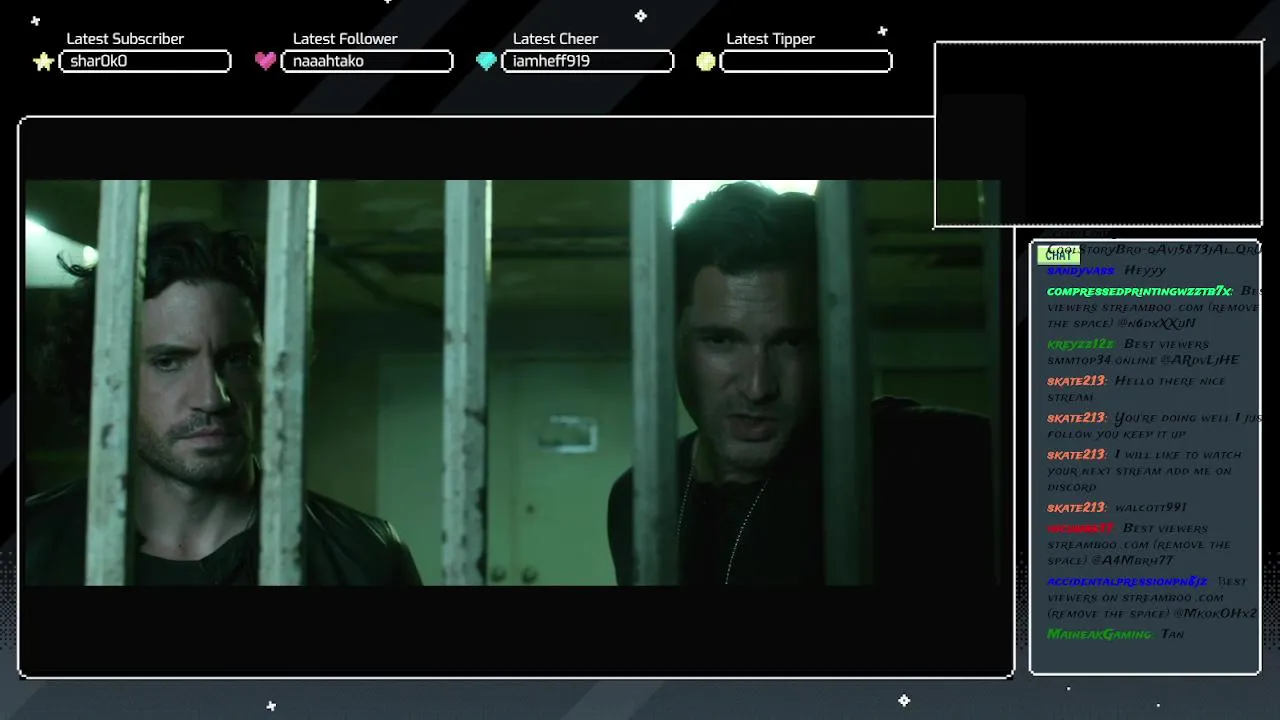Select the Latest Subscriber box showing shar0k0
The image size is (1280, 720).
click(145, 61)
